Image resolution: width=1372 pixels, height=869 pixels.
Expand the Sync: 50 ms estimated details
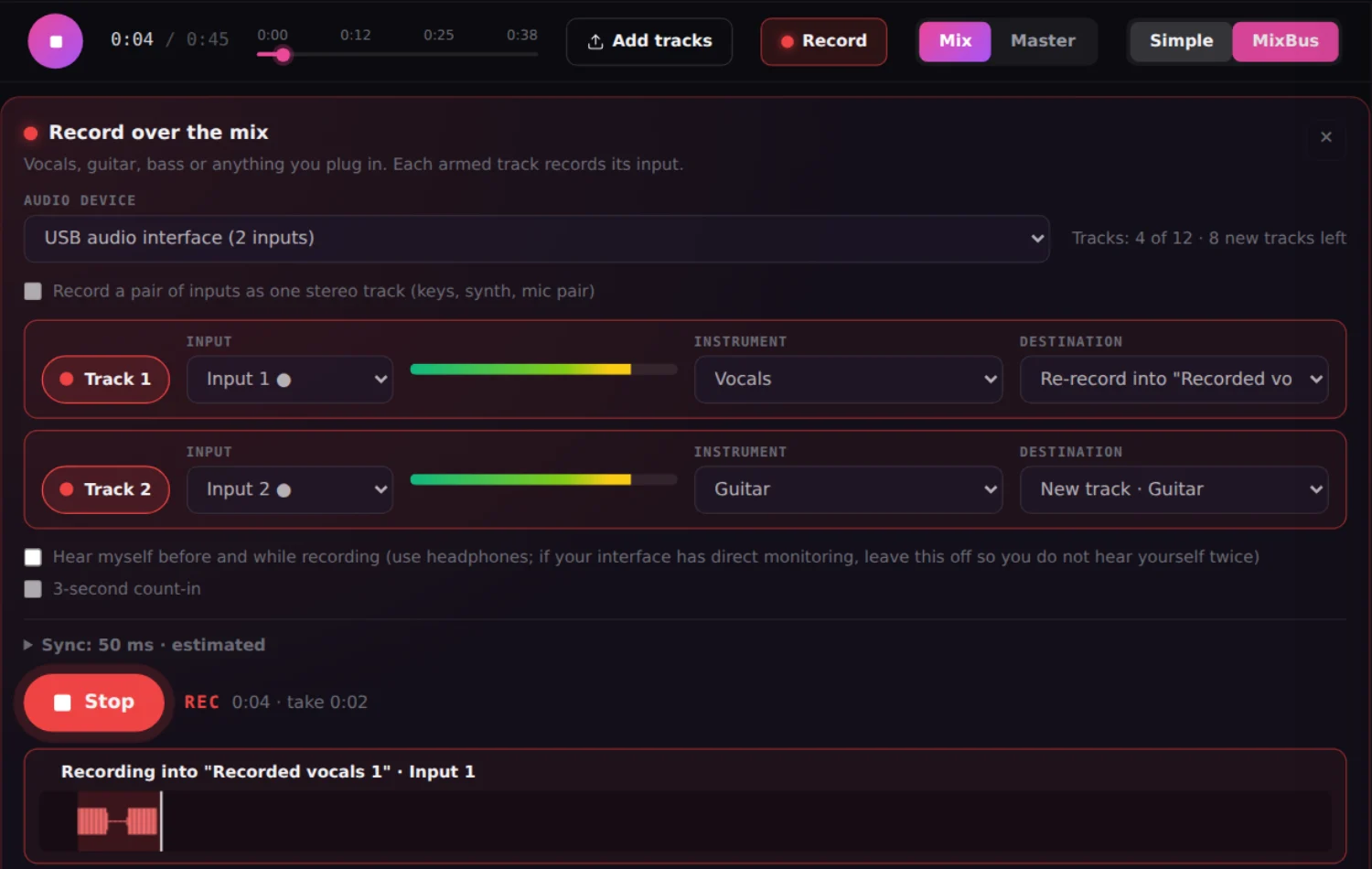click(x=145, y=645)
